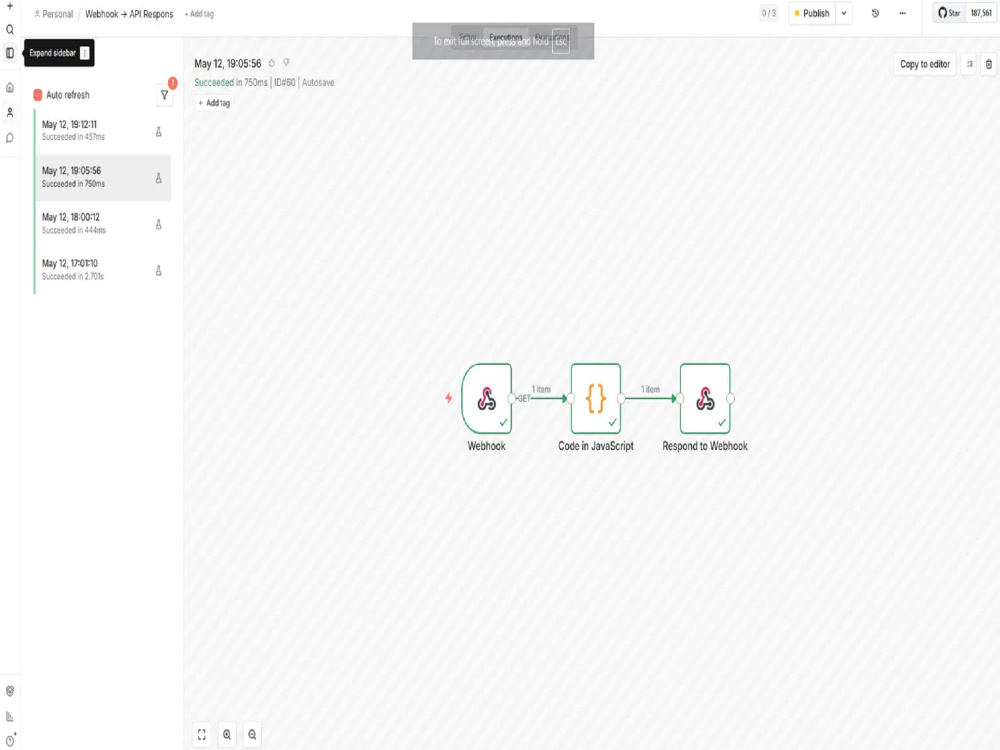Click the icon button beside Copy to editor
The width and height of the screenshot is (1000, 750).
pos(969,64)
